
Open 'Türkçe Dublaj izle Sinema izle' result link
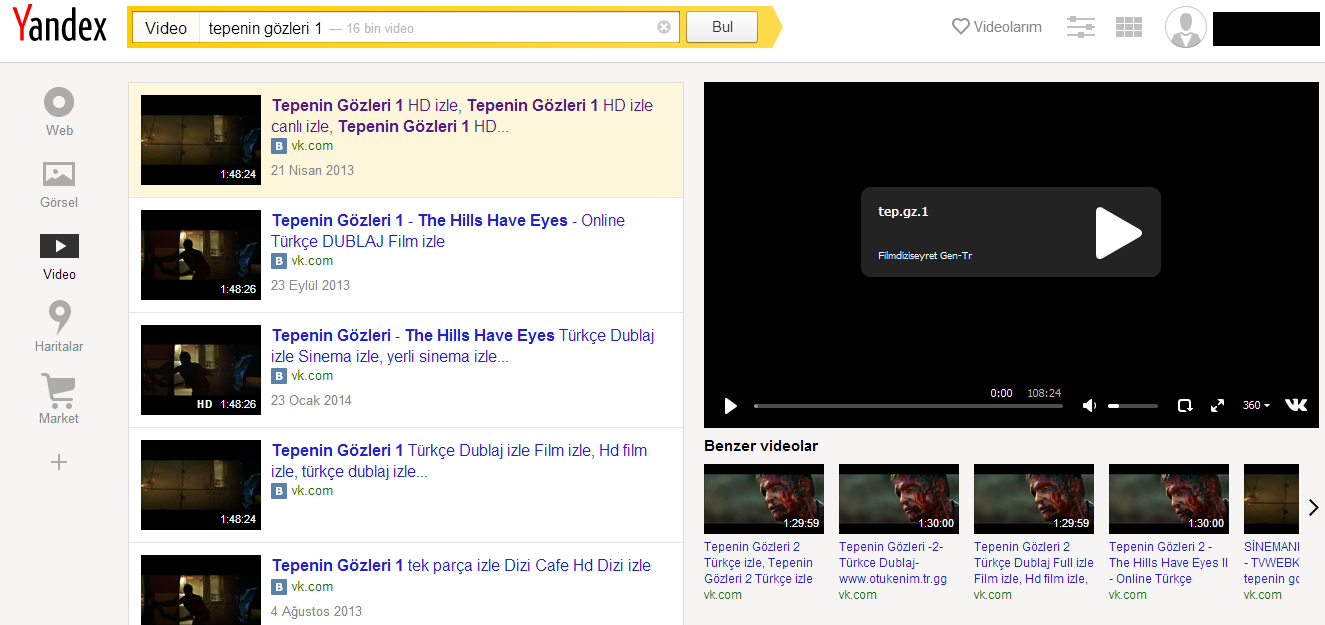click(x=463, y=346)
